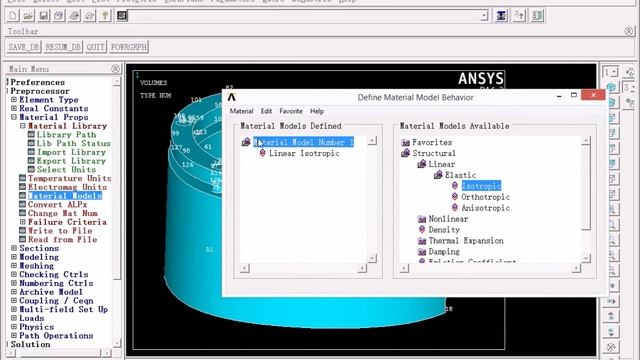Open the Edit menu in dialog
The width and height of the screenshot is (640, 360).
tap(266, 111)
